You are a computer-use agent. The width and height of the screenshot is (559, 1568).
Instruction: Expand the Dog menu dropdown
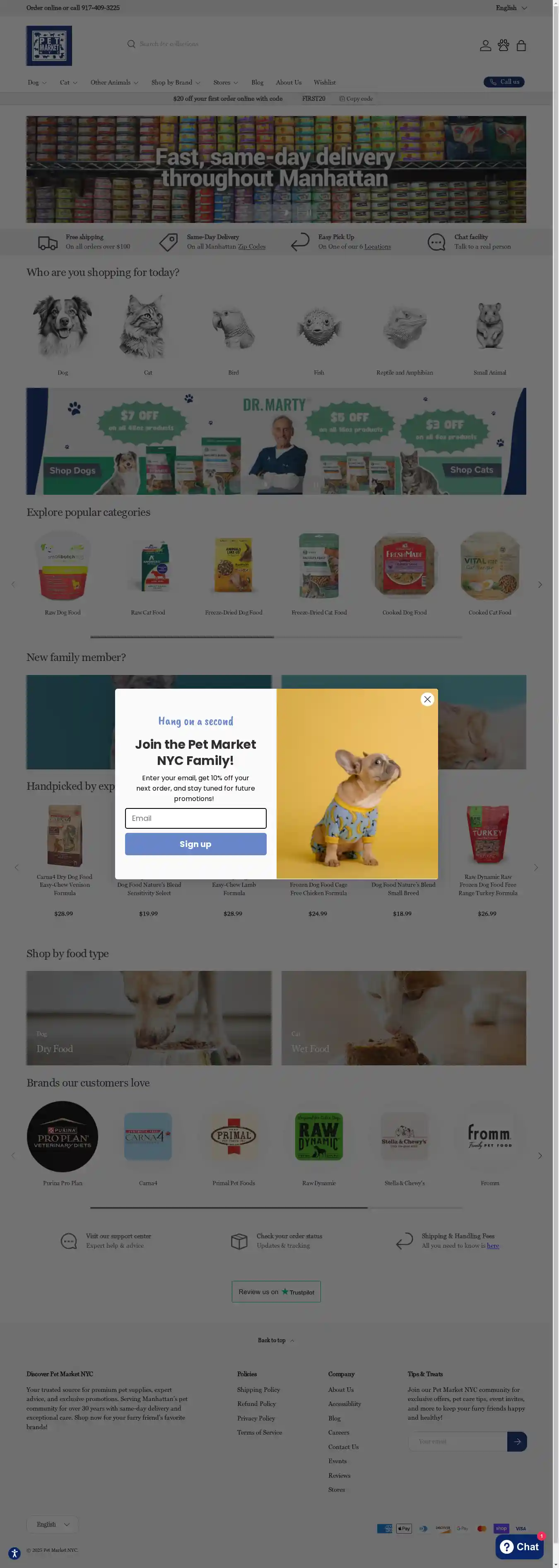[37, 82]
